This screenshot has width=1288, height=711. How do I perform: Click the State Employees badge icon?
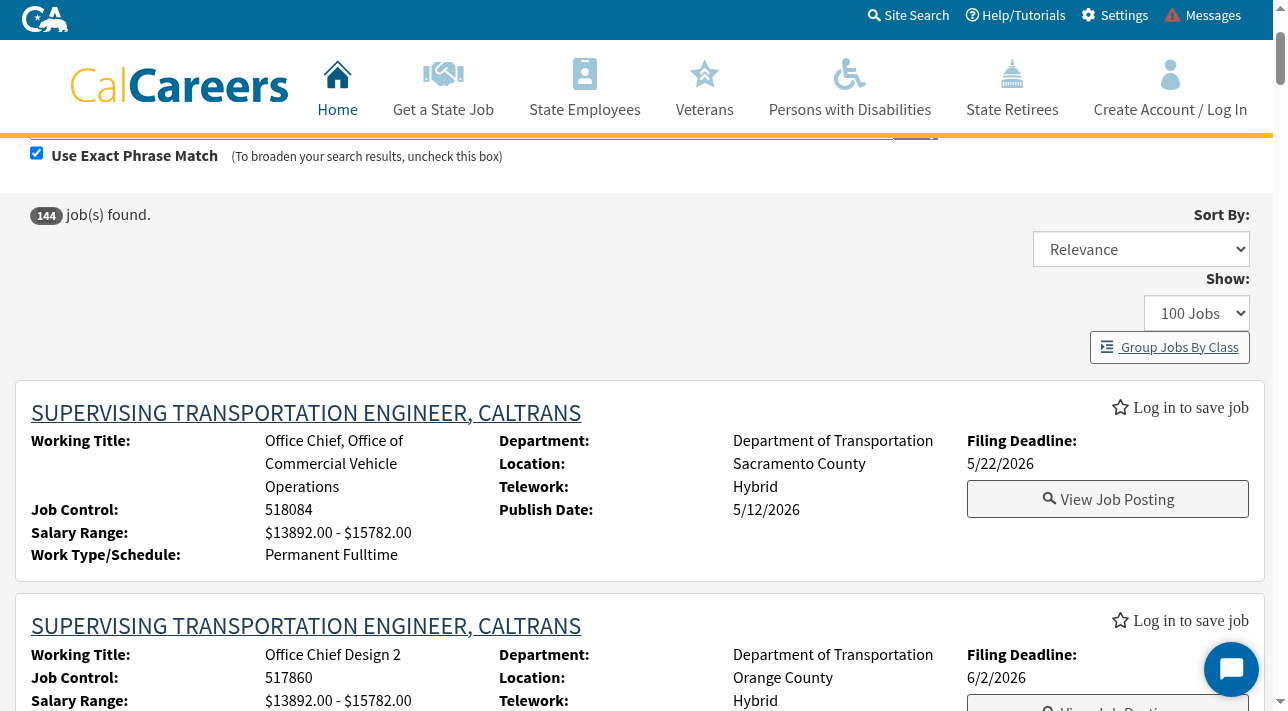585,74
